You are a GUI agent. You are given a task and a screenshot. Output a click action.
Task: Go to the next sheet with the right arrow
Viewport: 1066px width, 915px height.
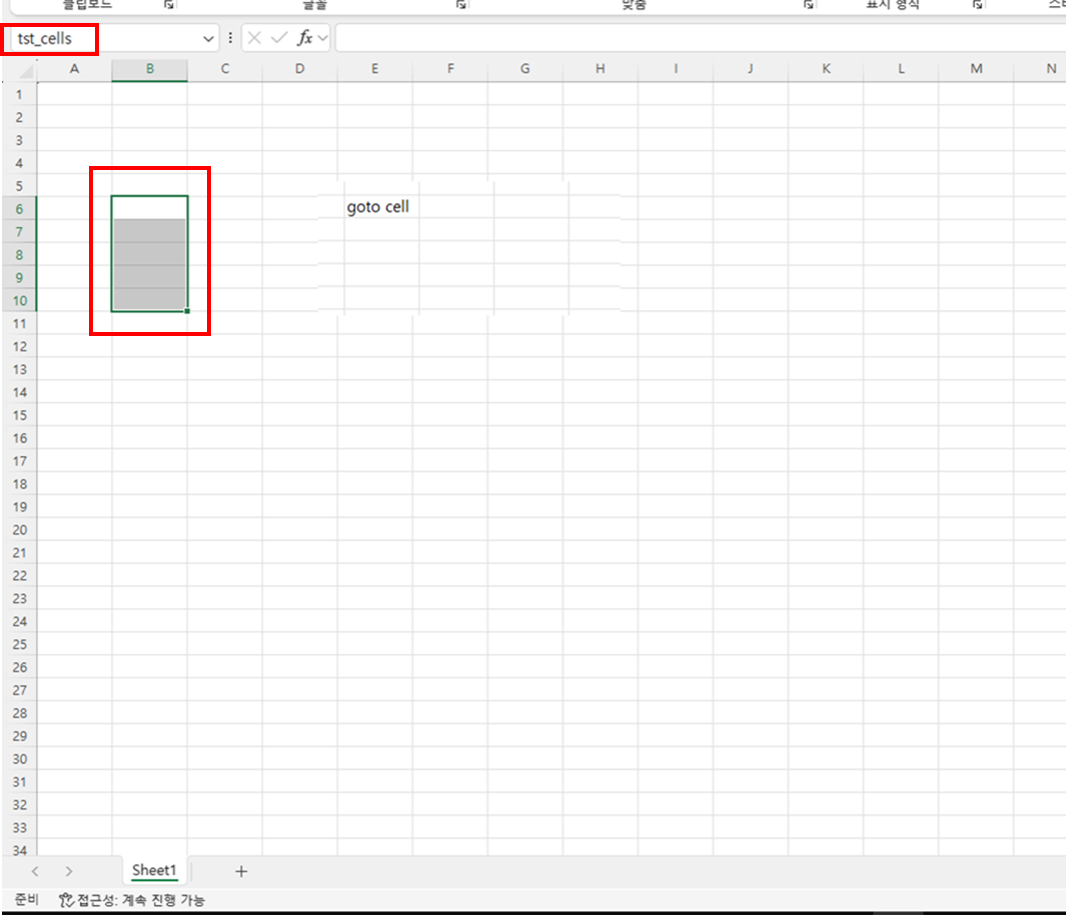(69, 871)
